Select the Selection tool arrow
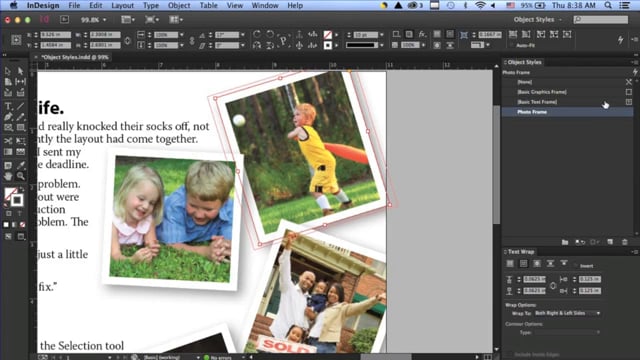 coord(8,71)
